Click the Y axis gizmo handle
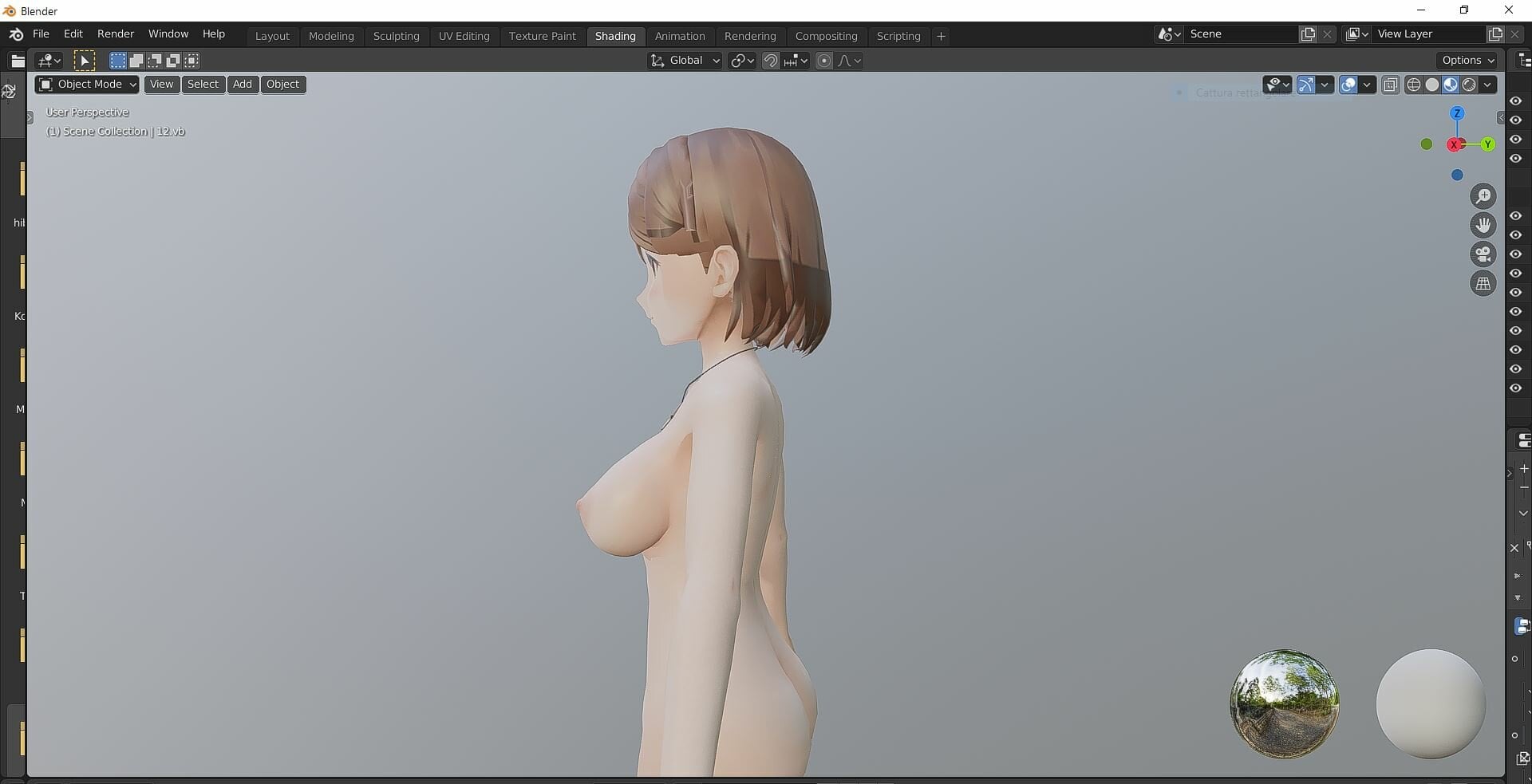Image resolution: width=1532 pixels, height=784 pixels. click(1487, 144)
